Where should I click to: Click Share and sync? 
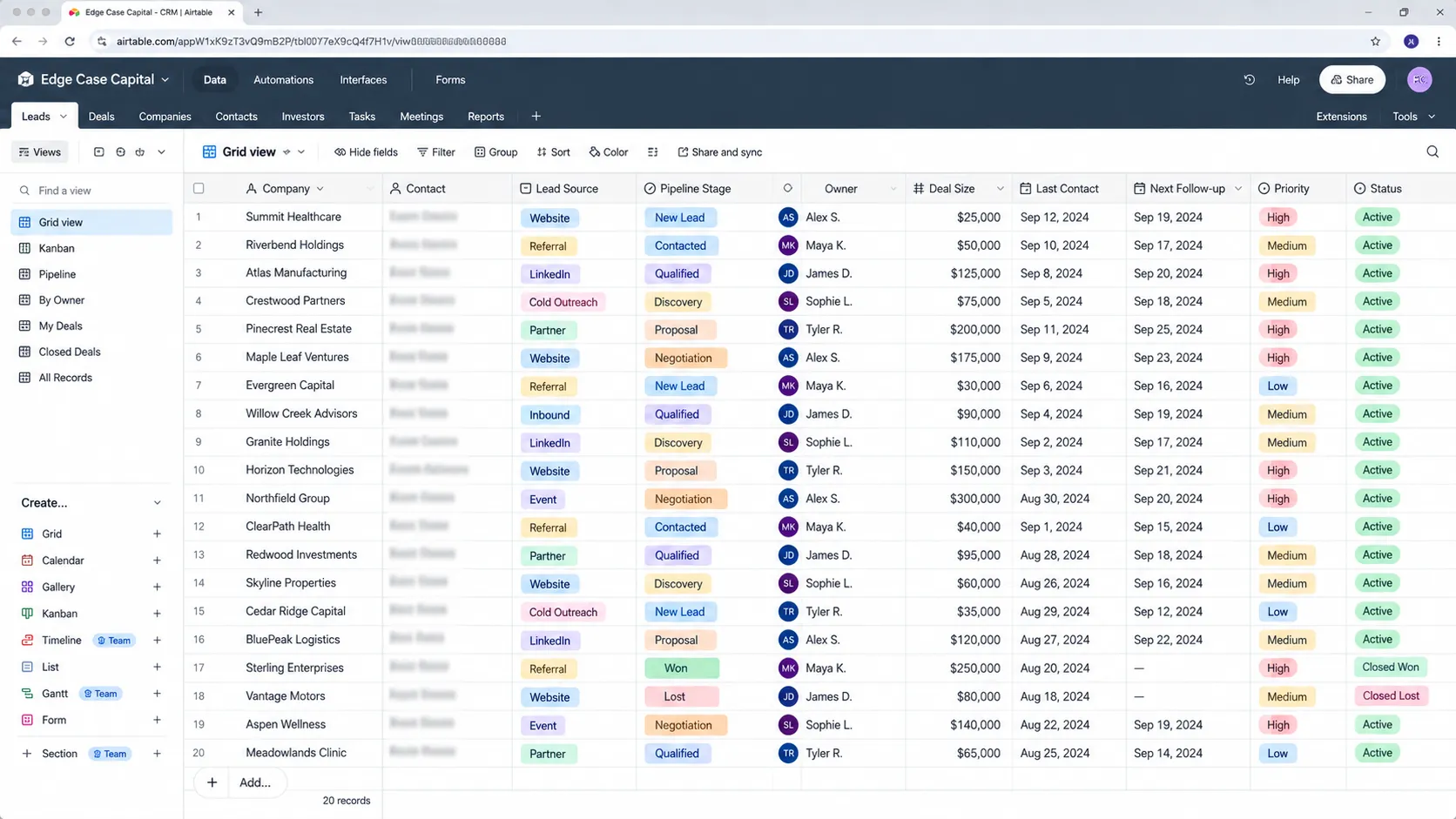(x=720, y=151)
